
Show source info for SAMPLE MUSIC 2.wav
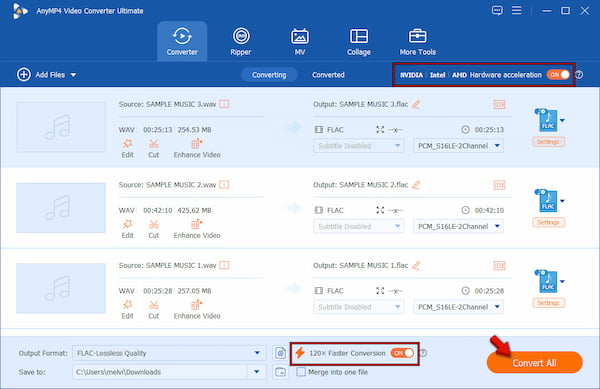(x=224, y=185)
